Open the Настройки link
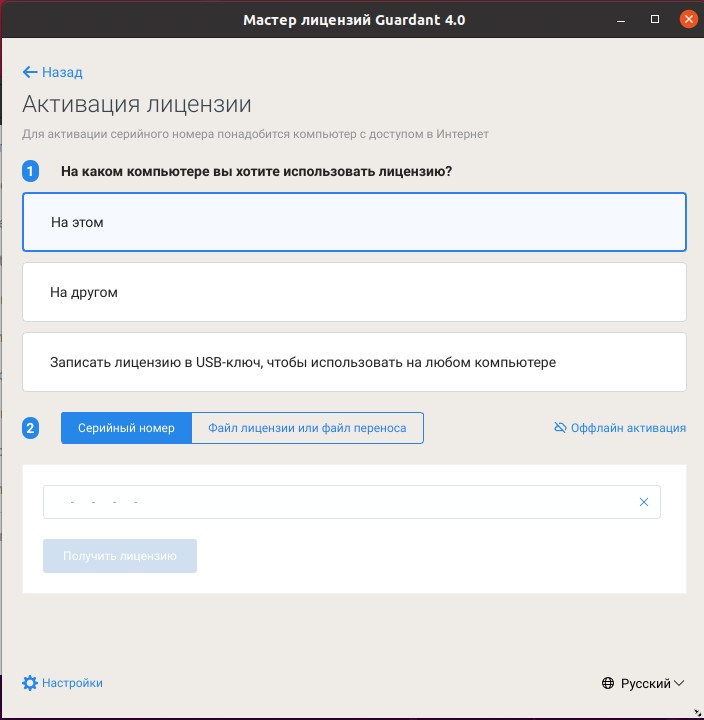704x720 pixels. 73,683
